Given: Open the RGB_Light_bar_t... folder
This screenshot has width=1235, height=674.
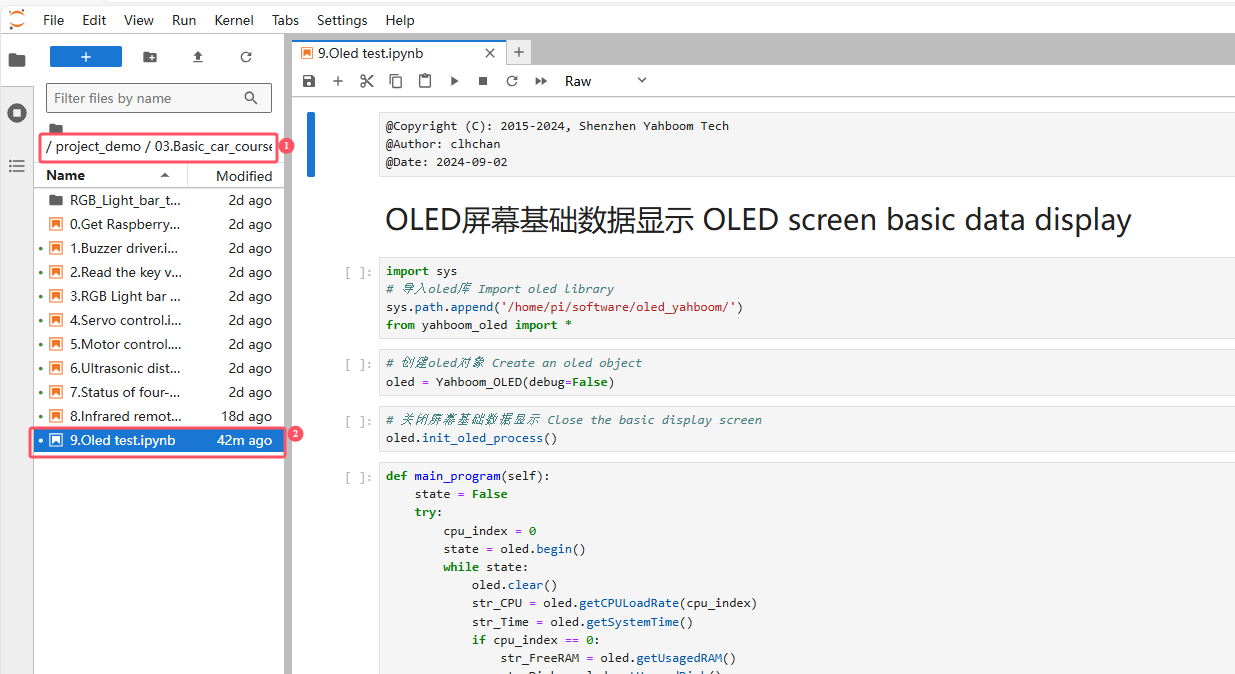Looking at the screenshot, I should point(159,200).
